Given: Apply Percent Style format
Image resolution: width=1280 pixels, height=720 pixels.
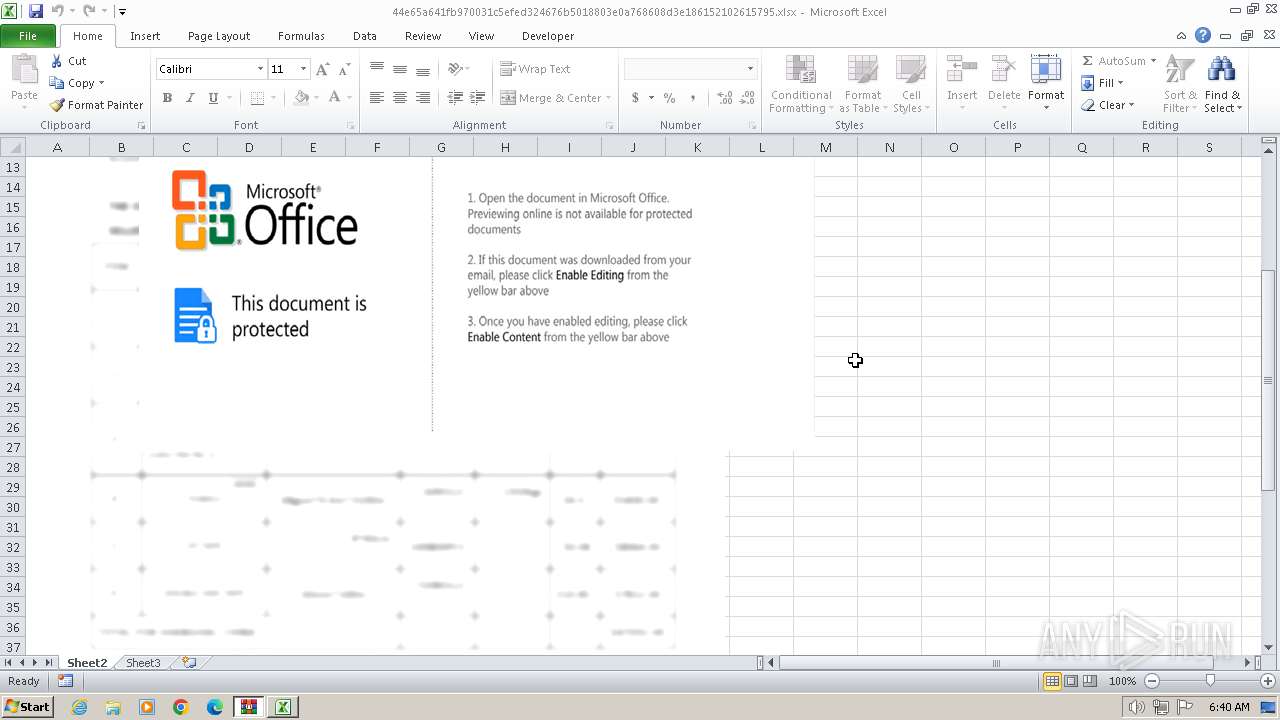Looking at the screenshot, I should pyautogui.click(x=669, y=98).
